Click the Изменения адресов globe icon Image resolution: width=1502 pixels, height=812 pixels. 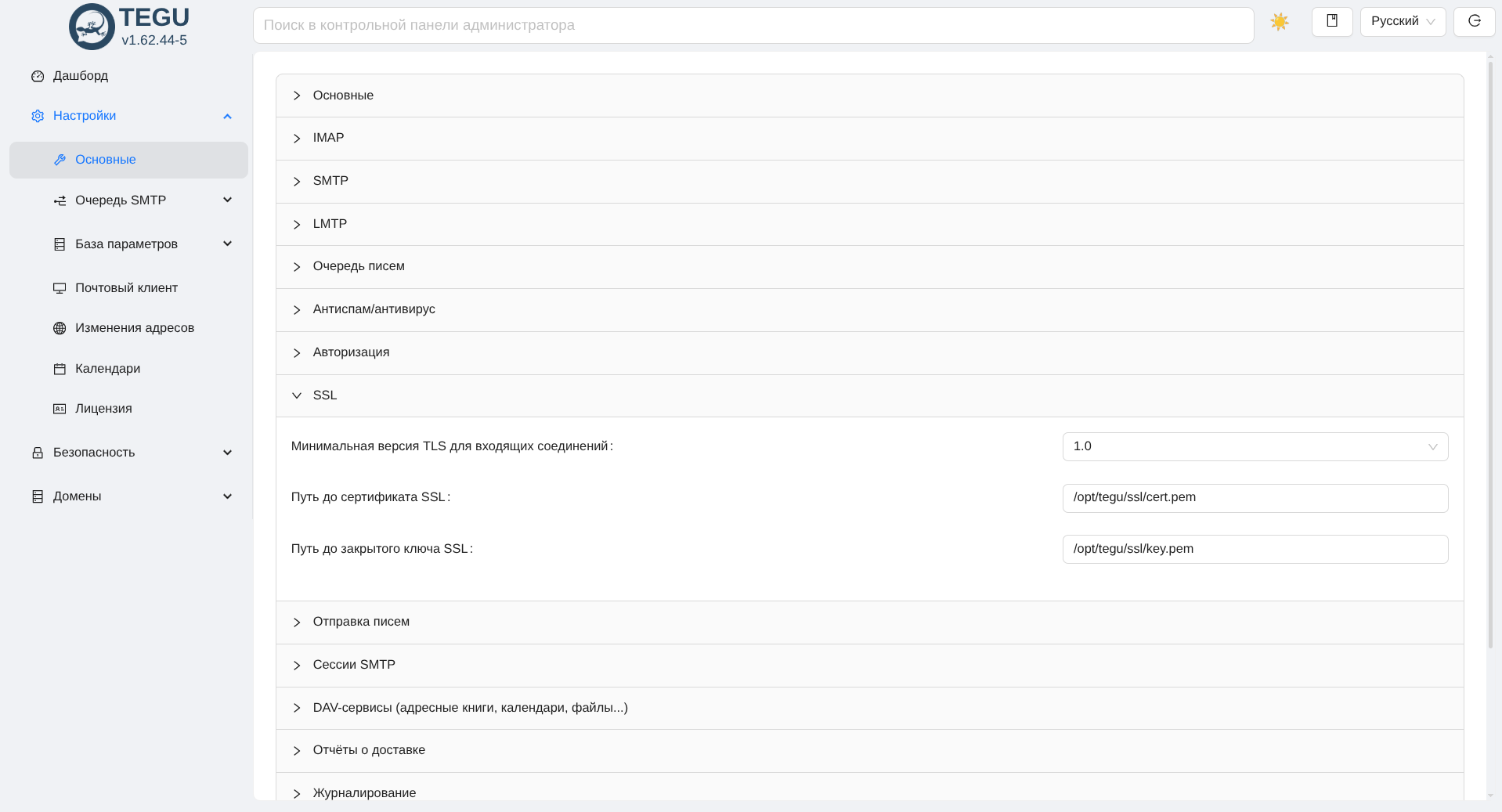click(60, 328)
